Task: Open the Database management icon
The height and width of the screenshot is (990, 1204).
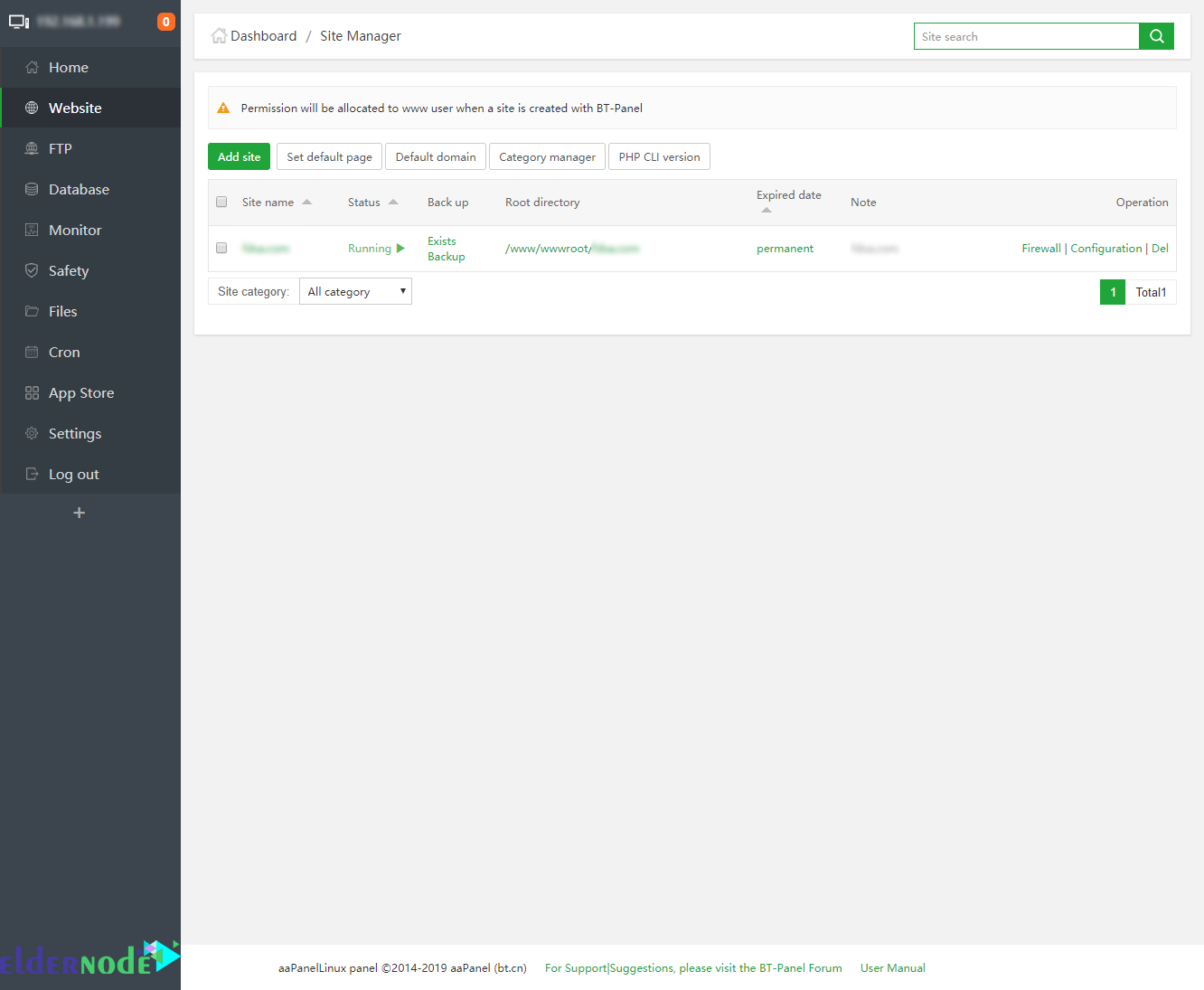Action: pyautogui.click(x=33, y=189)
